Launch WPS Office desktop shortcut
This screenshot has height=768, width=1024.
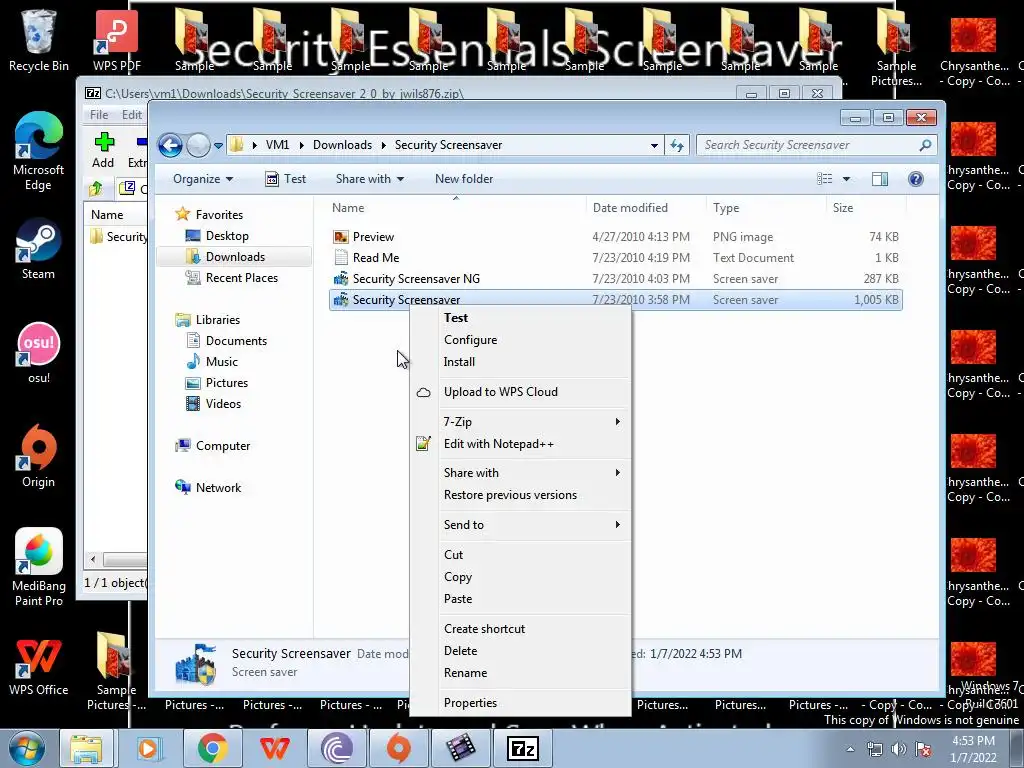39,667
